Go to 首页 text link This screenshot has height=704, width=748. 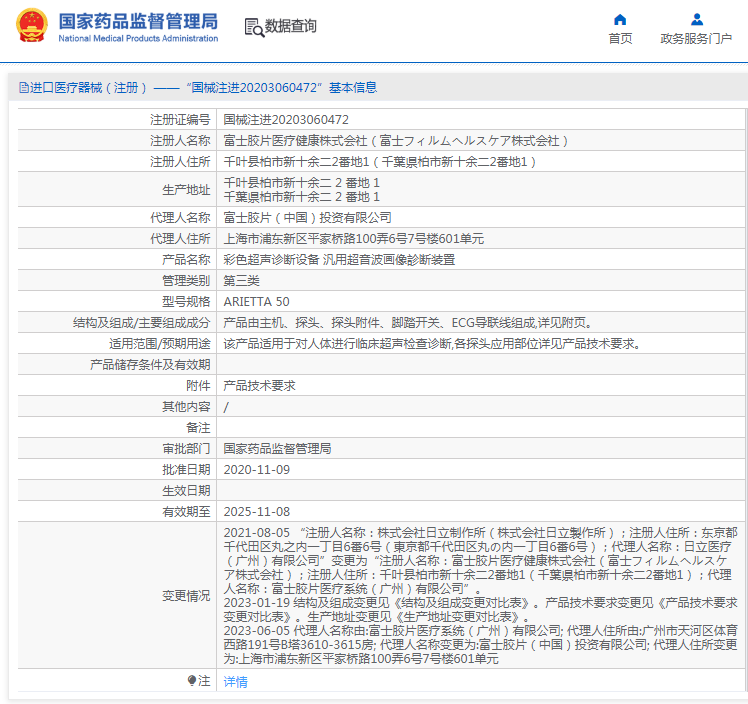pos(620,39)
